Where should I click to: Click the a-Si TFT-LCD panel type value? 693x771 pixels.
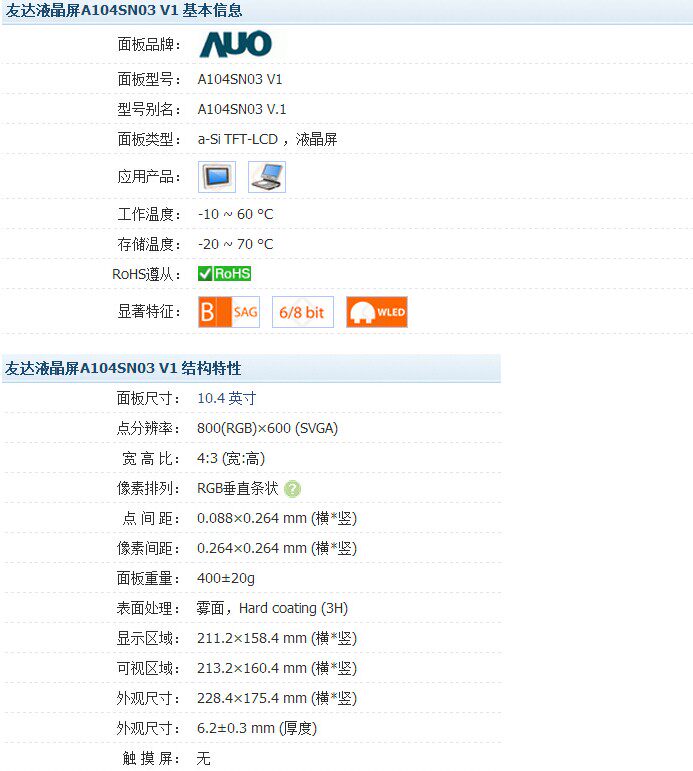point(268,140)
